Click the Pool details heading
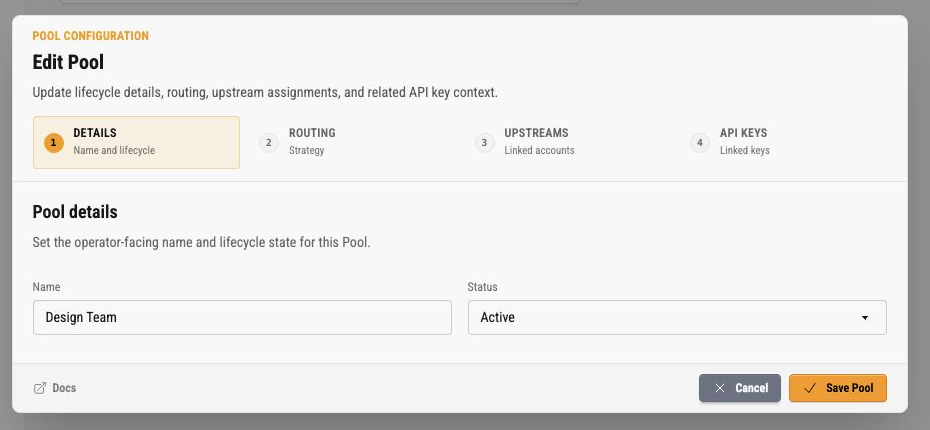This screenshot has width=930, height=430. (x=75, y=212)
